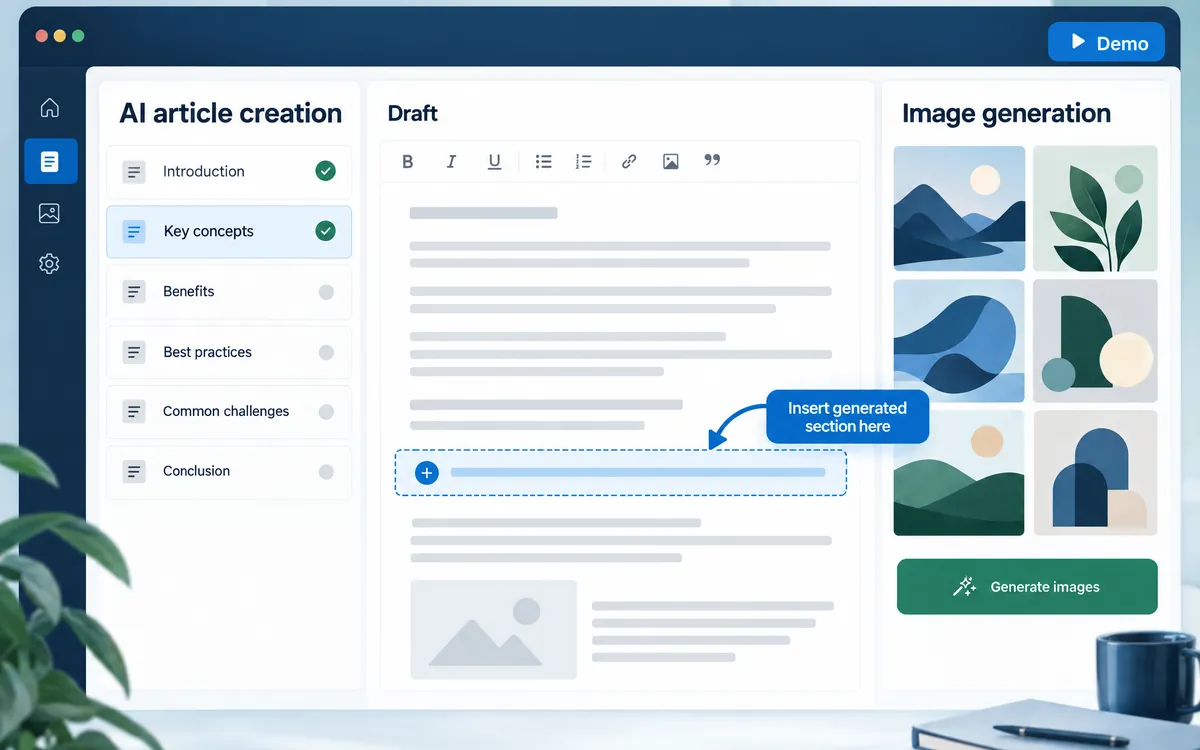This screenshot has width=1200, height=750.
Task: Toggle underline formatting in Draft toolbar
Action: (494, 162)
